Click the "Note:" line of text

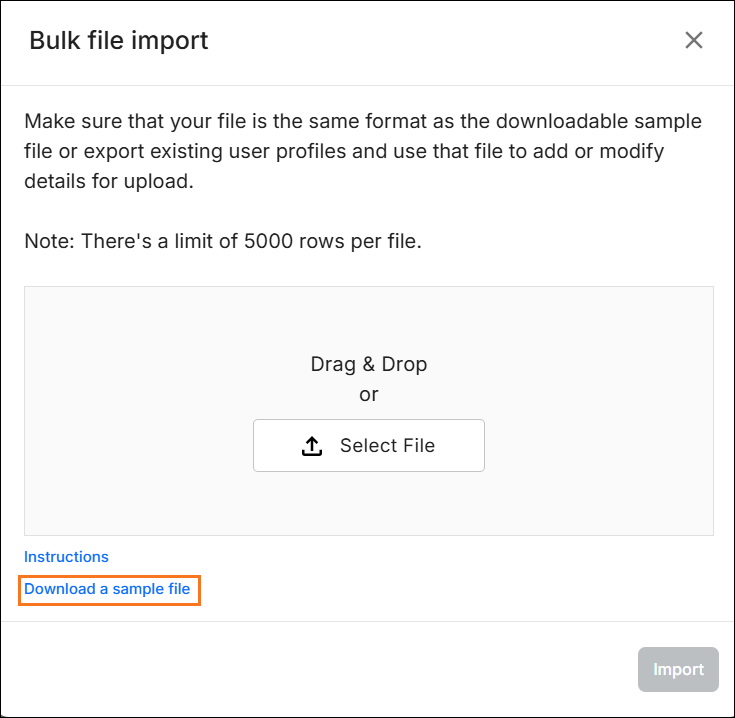click(222, 242)
